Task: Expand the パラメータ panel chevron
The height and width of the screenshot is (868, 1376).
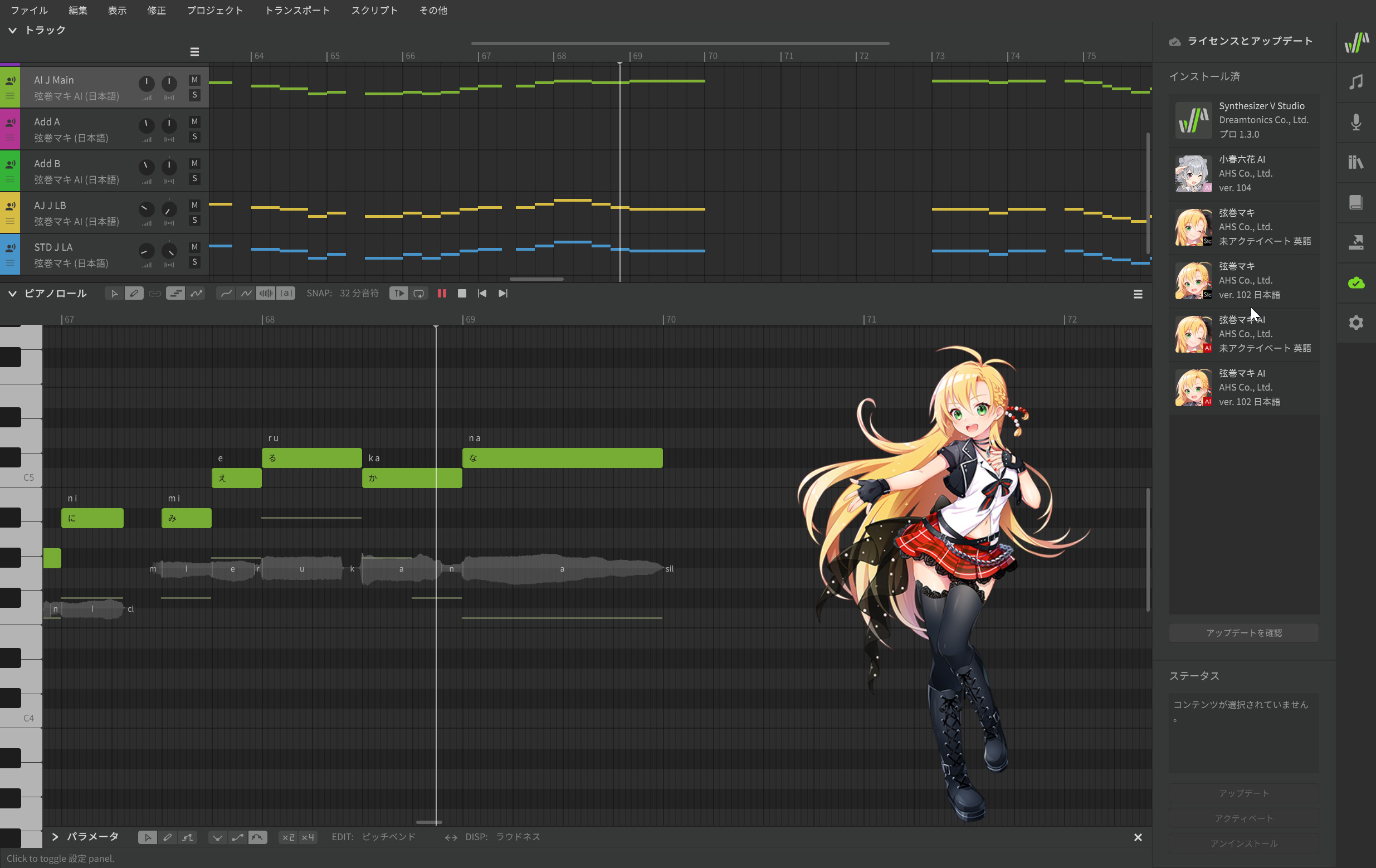Action: coord(55,837)
